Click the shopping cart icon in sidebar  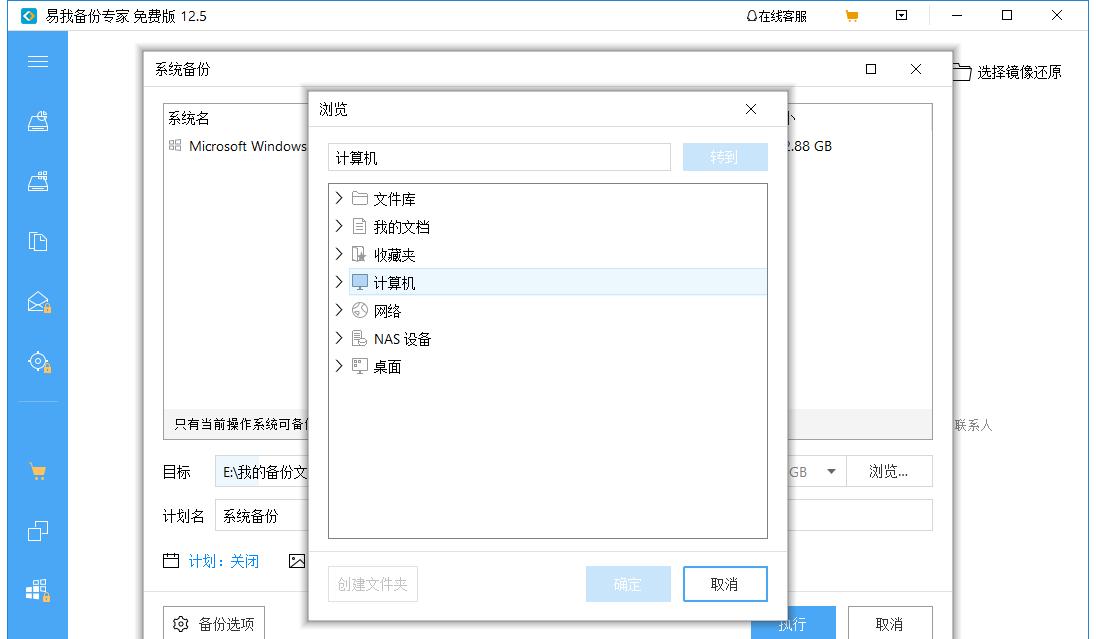point(38,472)
